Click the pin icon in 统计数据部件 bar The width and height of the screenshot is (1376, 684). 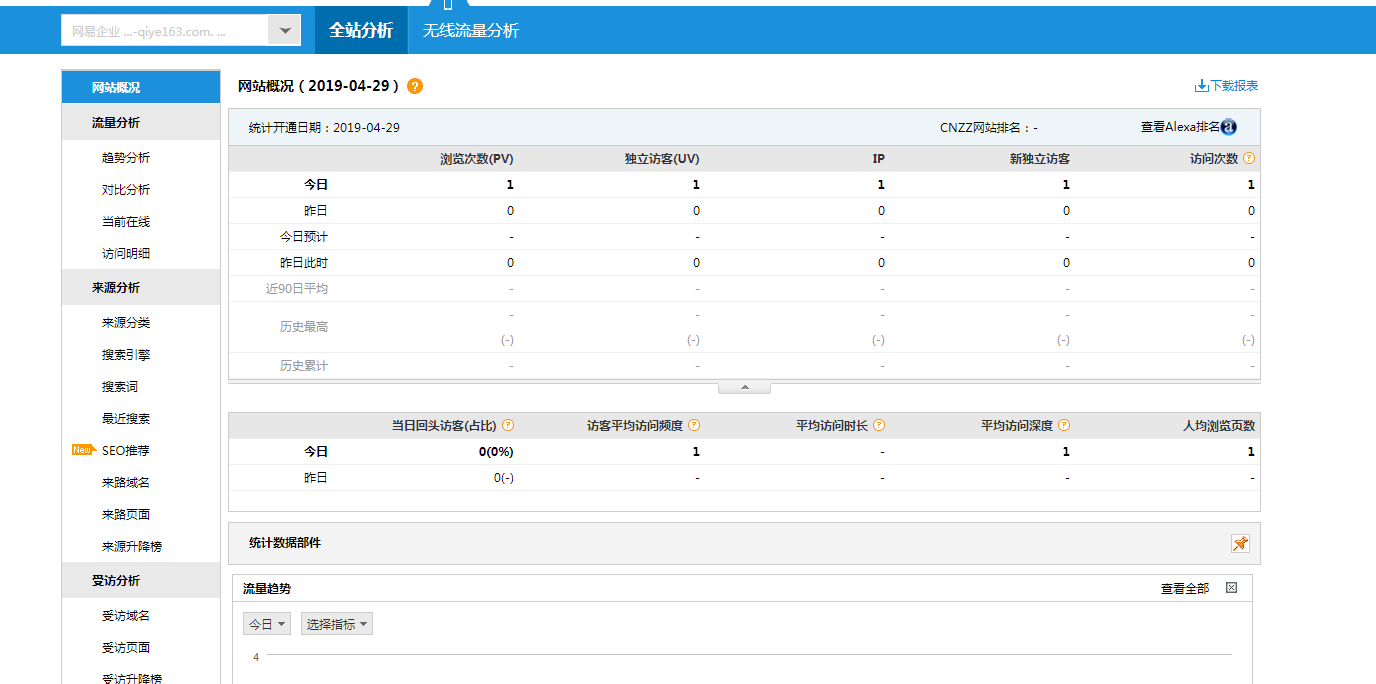1240,544
